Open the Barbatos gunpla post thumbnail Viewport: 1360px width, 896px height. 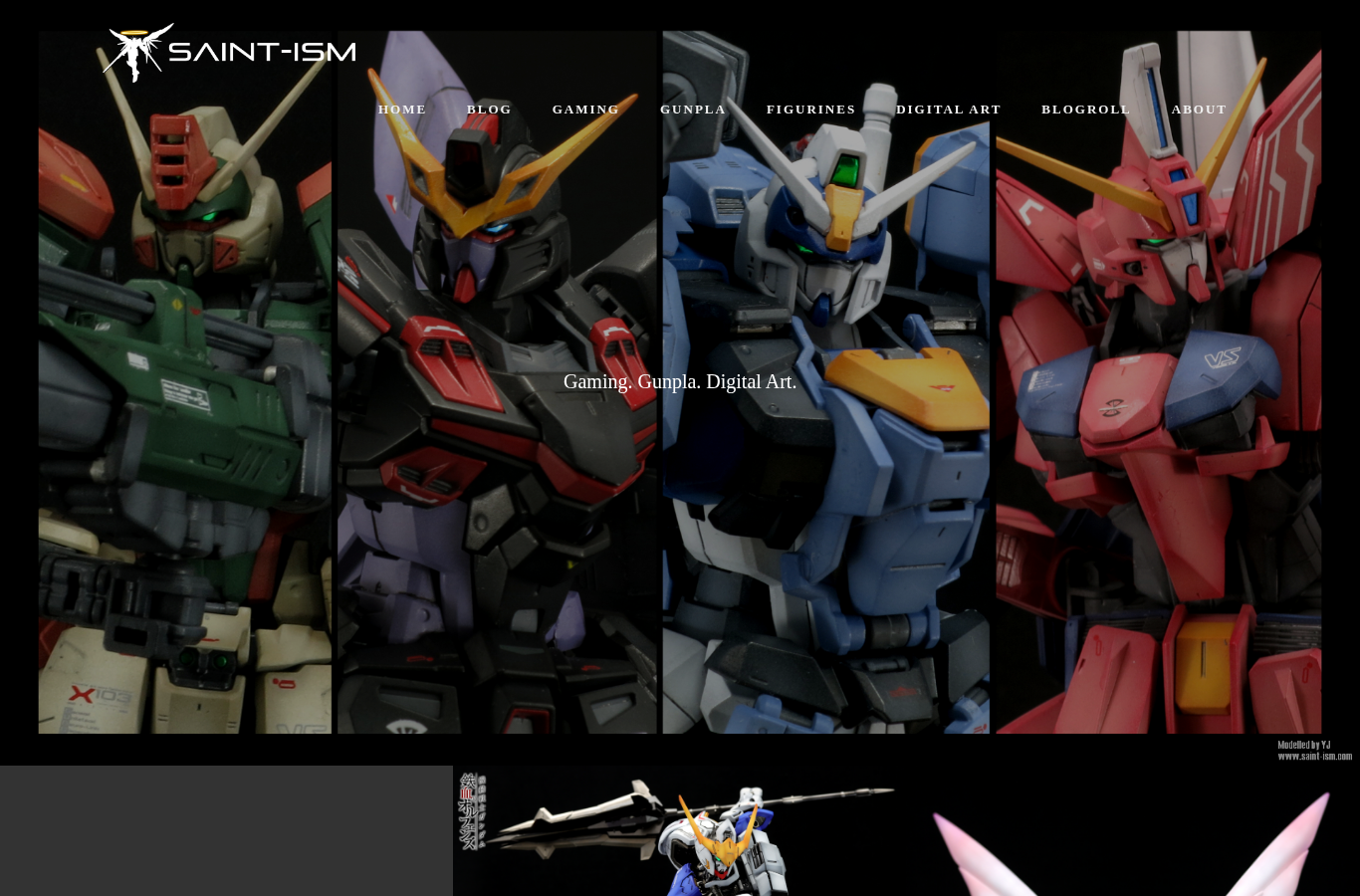pos(680,831)
